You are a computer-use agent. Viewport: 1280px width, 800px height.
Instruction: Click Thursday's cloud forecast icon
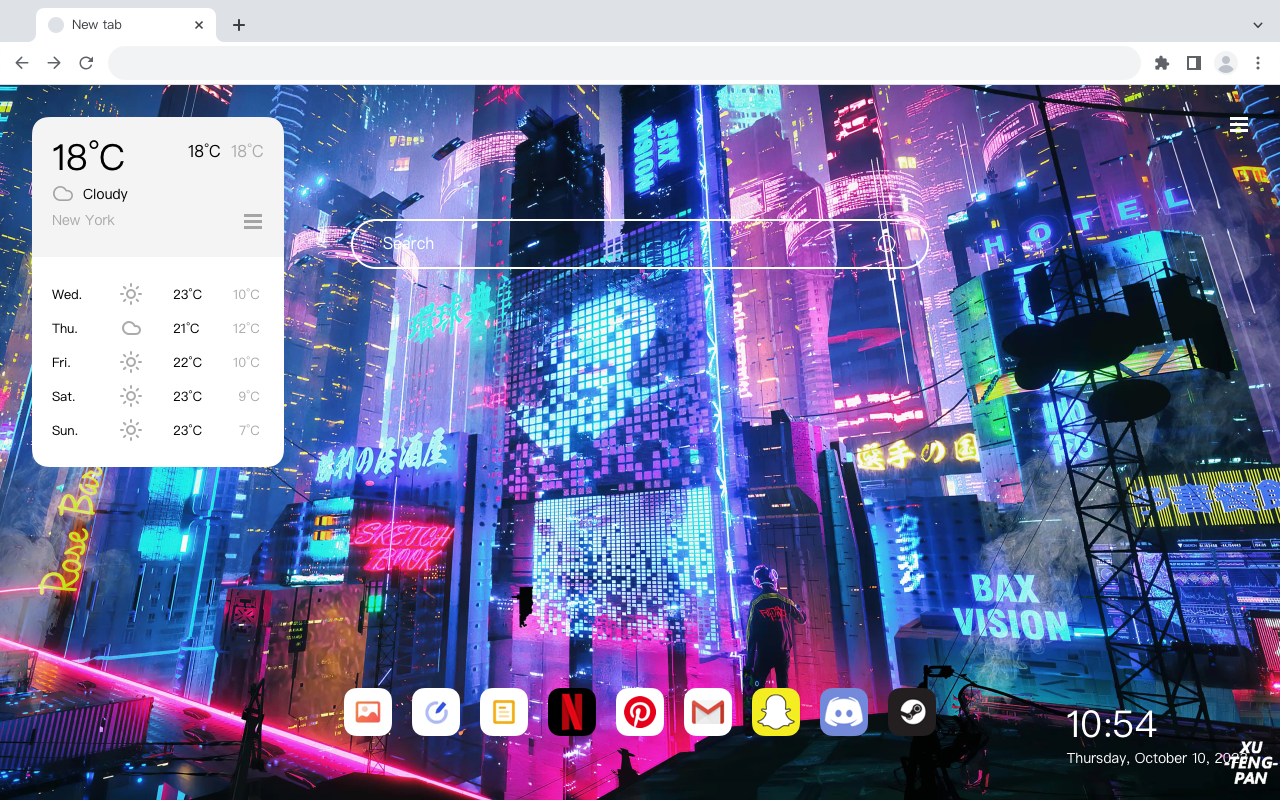click(131, 328)
